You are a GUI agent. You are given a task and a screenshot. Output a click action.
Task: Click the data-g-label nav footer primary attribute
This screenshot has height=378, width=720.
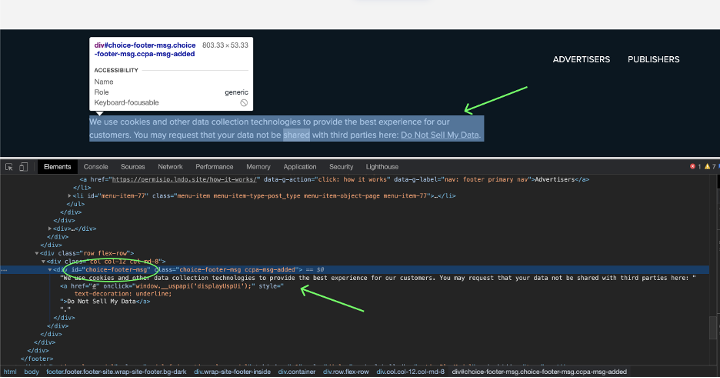(463, 180)
